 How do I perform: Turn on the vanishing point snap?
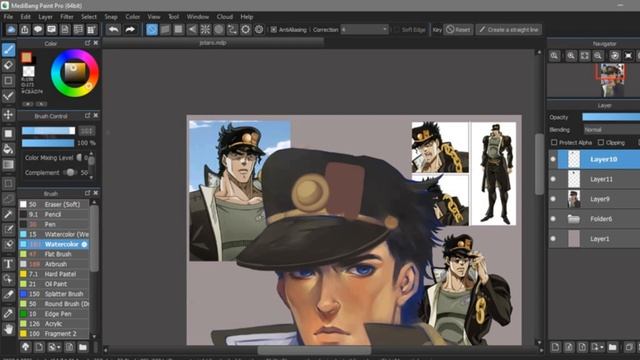(x=192, y=29)
